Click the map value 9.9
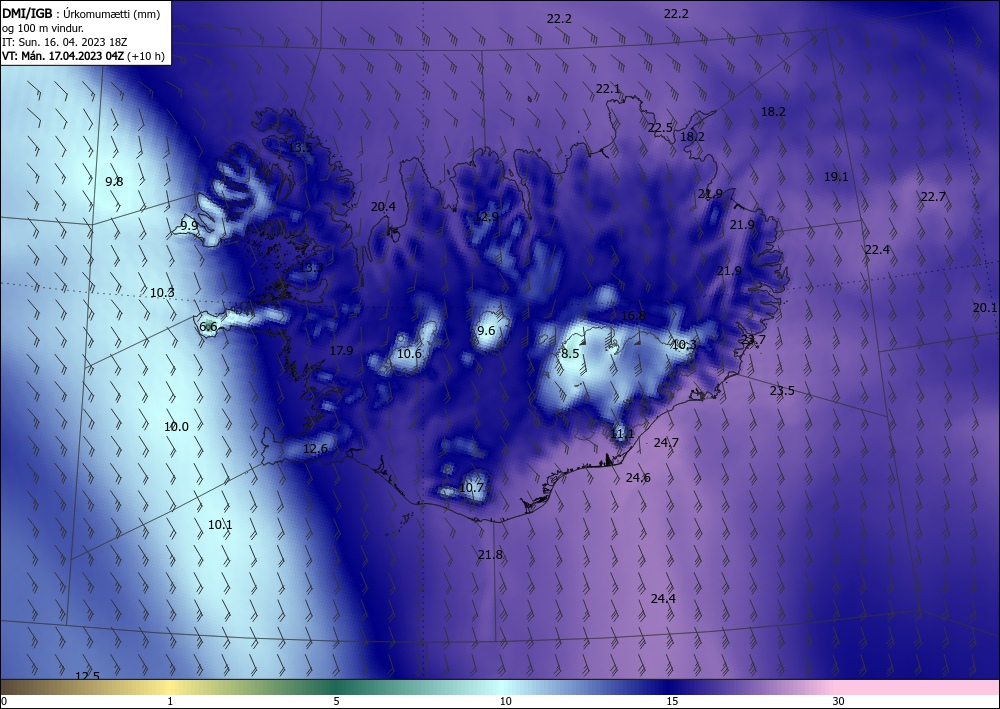 coord(189,226)
